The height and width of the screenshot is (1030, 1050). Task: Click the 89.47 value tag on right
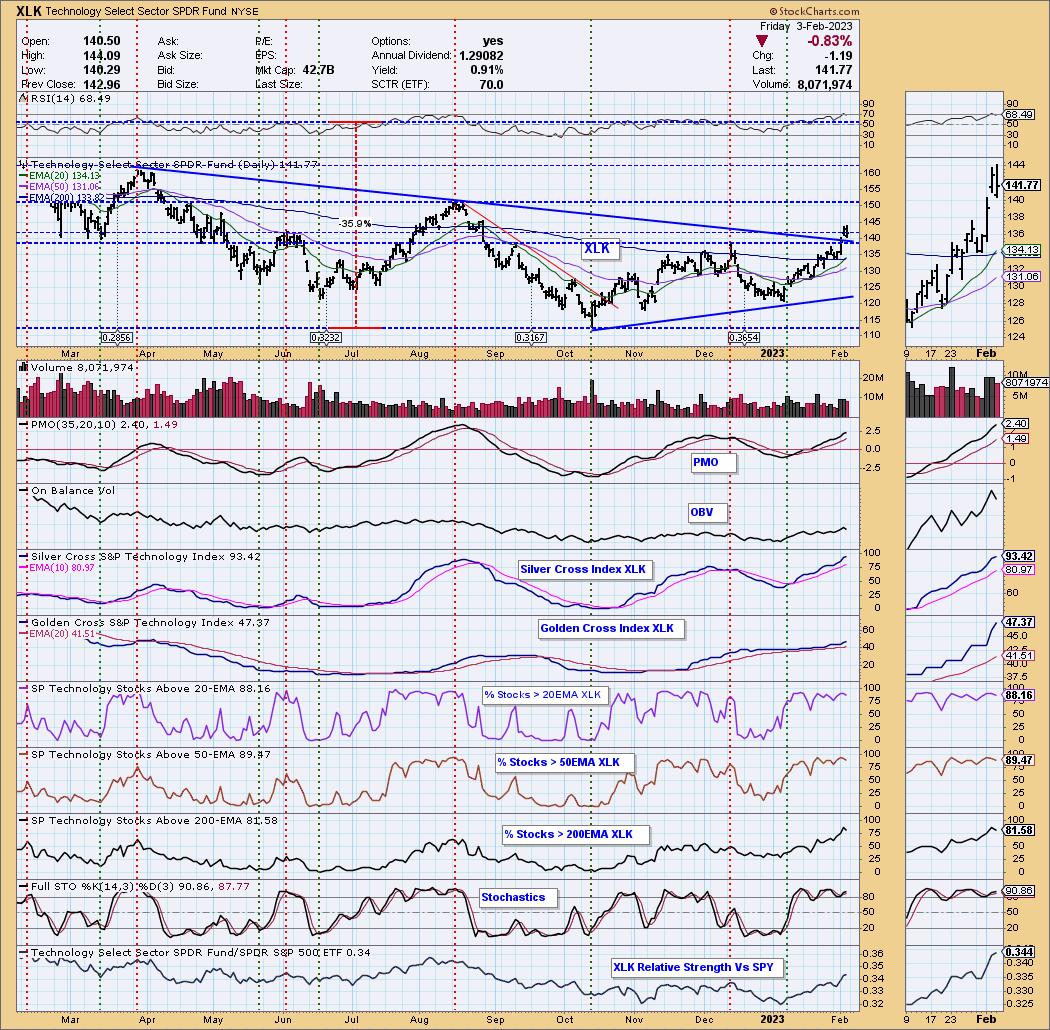pyautogui.click(x=1020, y=761)
